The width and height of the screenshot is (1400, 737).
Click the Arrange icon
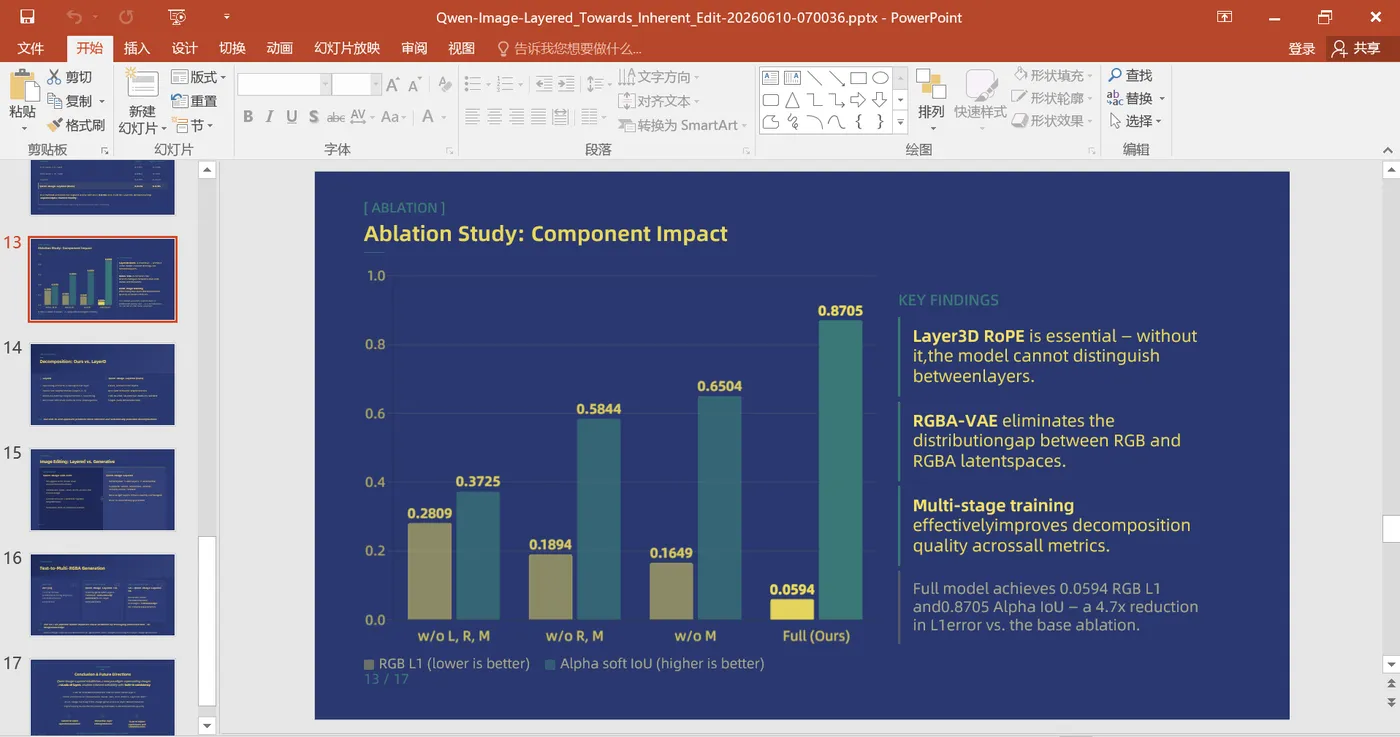(931, 97)
